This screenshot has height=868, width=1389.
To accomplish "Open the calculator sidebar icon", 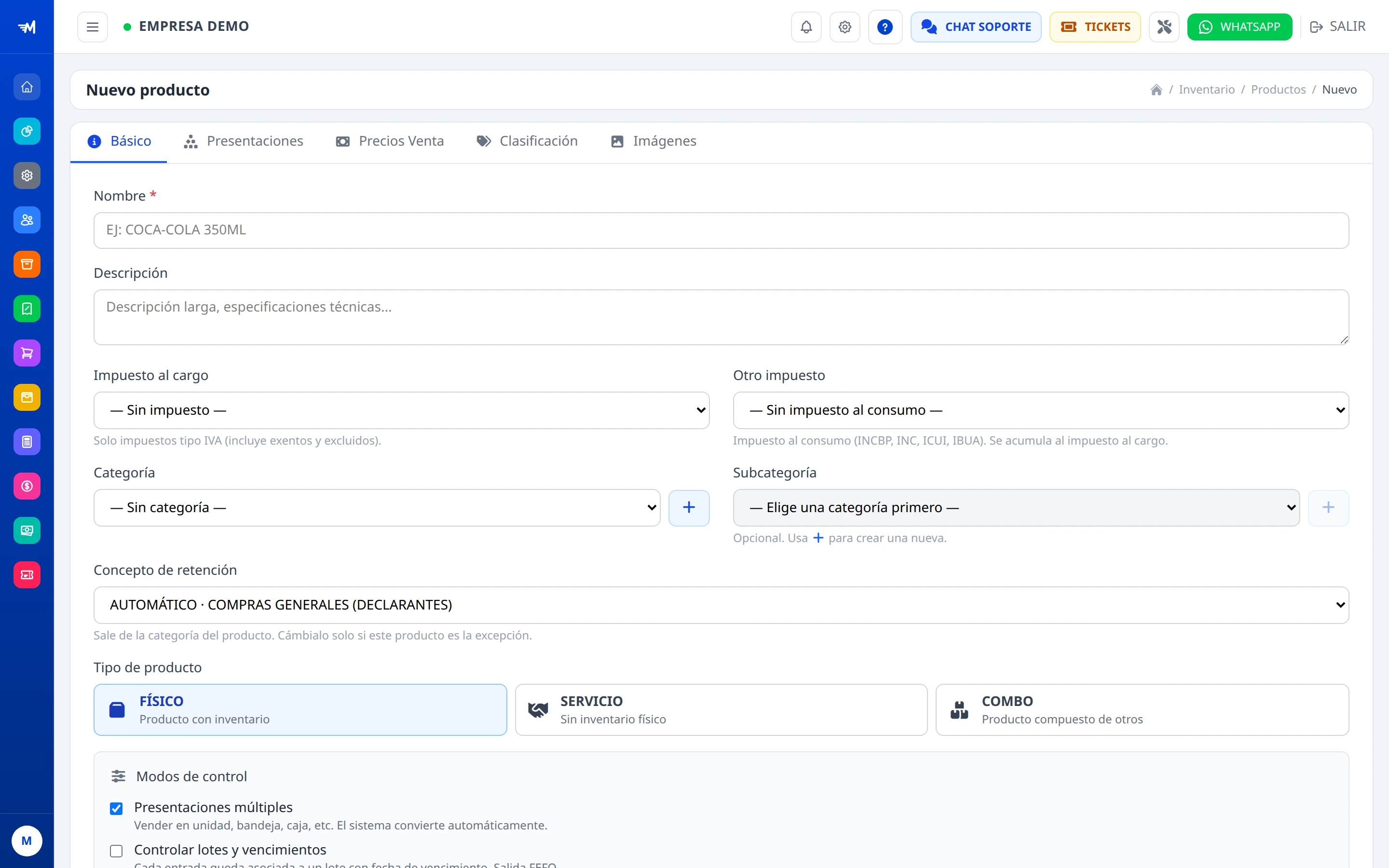I will click(x=27, y=442).
